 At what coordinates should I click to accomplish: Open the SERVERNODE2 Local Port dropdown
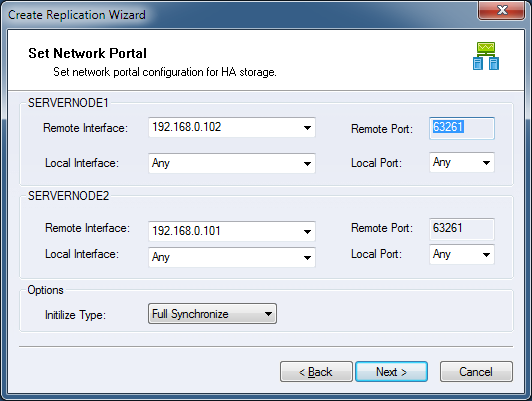click(x=462, y=254)
